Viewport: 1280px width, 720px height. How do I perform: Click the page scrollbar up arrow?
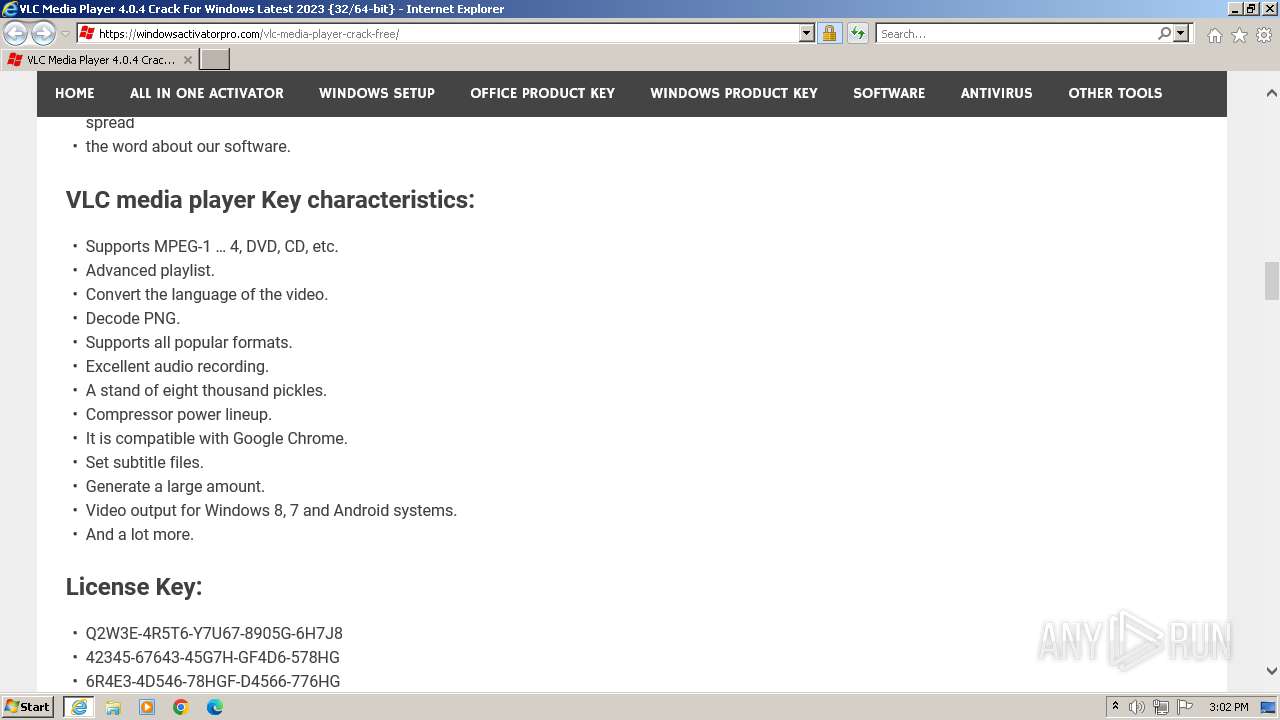(1271, 93)
